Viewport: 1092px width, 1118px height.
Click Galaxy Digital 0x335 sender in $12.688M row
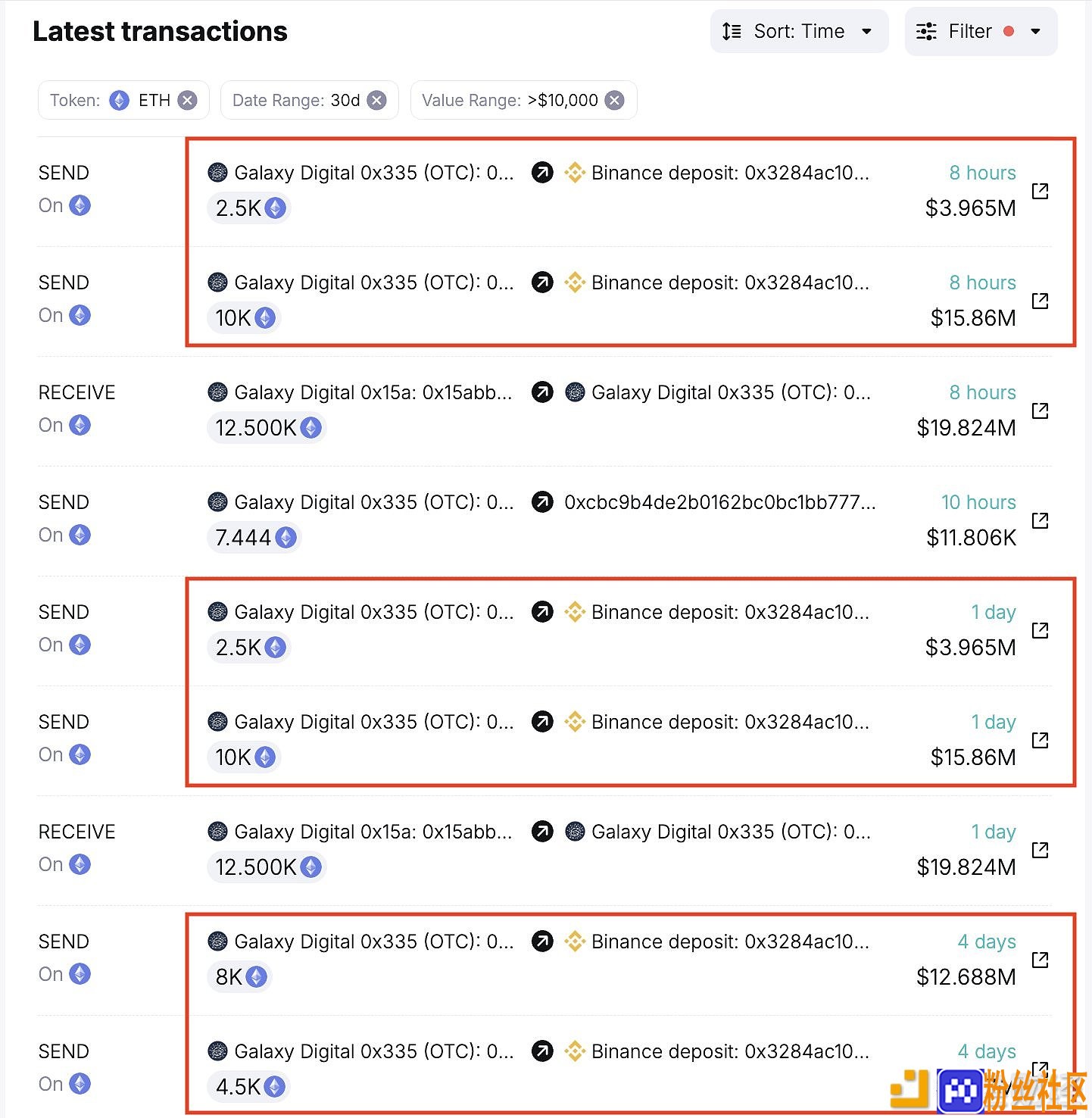(374, 942)
